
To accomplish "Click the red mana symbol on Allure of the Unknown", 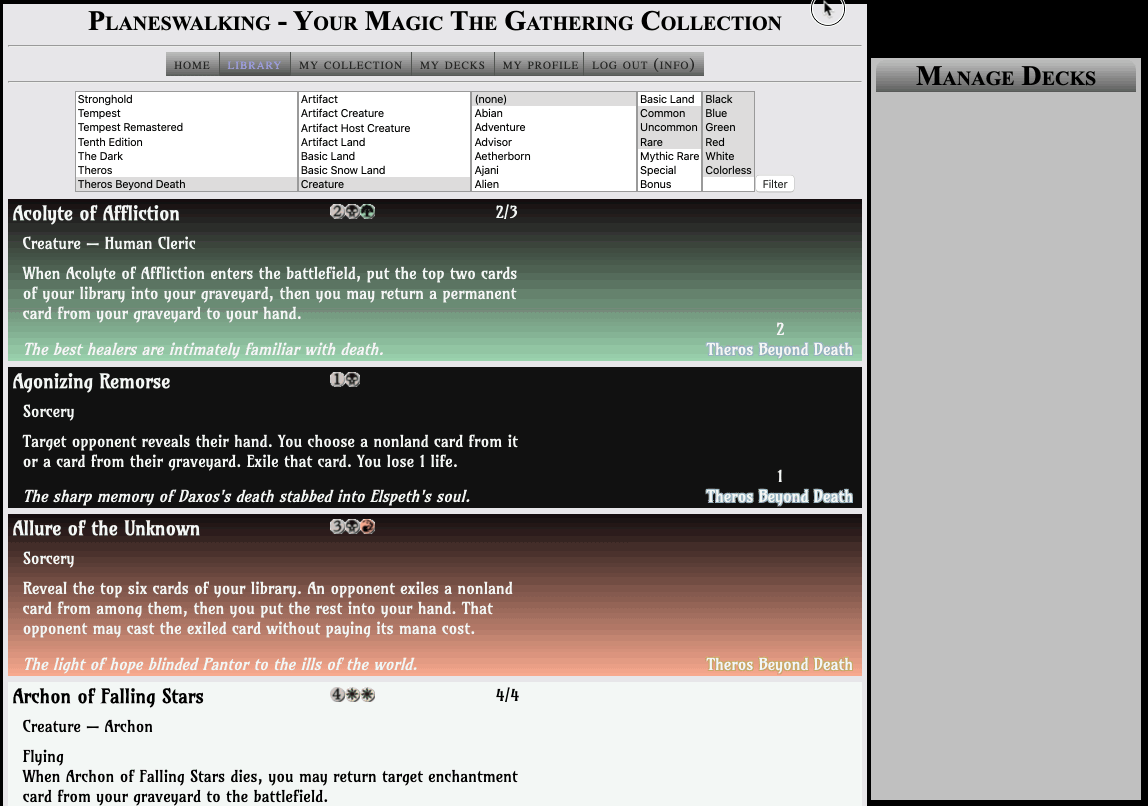I will coord(368,526).
